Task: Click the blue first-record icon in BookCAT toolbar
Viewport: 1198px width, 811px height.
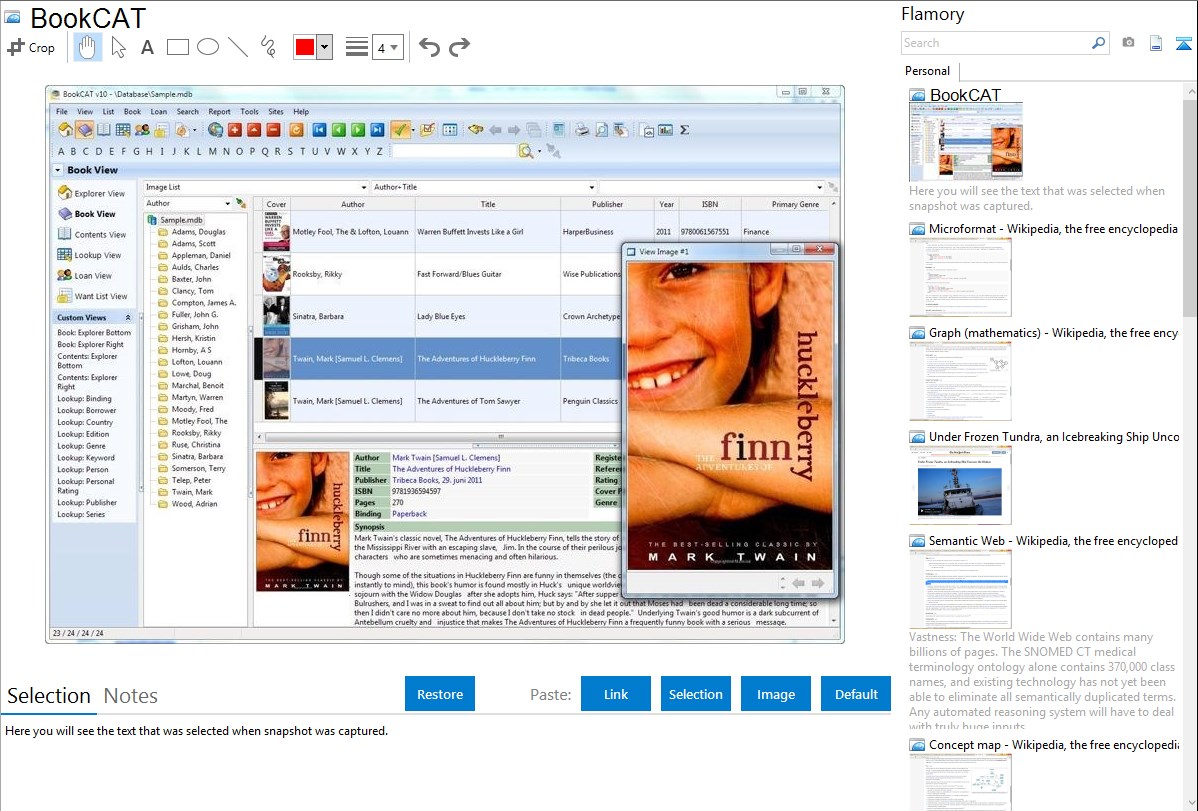Action: click(x=319, y=130)
